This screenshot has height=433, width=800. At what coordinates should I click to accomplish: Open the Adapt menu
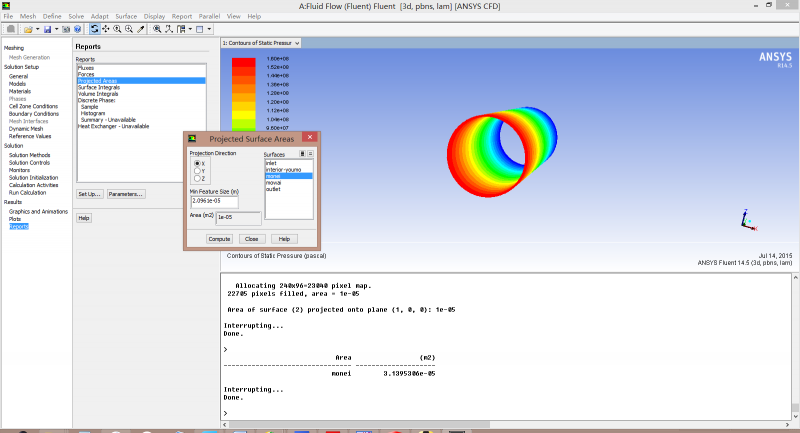pyautogui.click(x=99, y=16)
